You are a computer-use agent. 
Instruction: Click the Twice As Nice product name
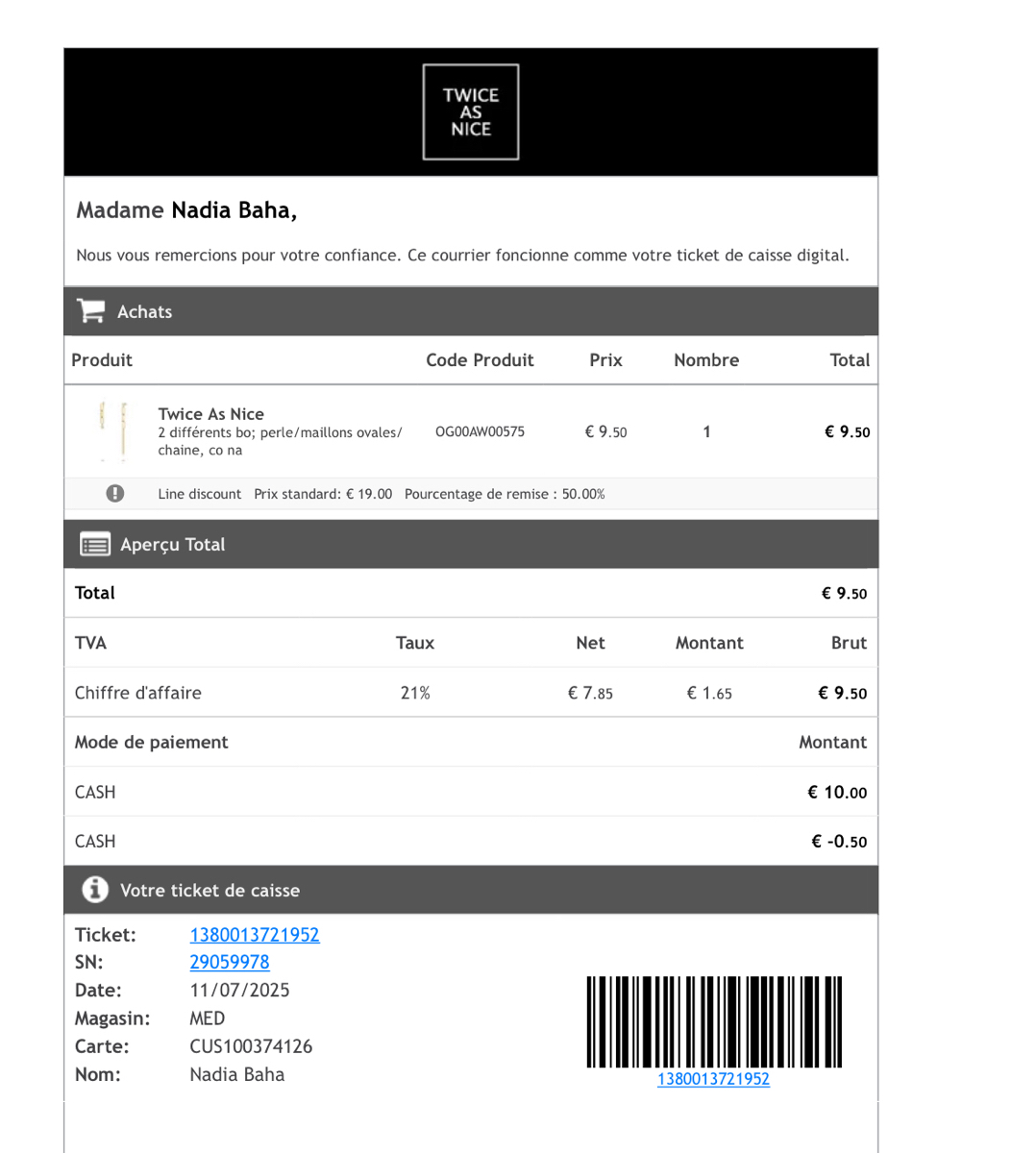pos(211,414)
